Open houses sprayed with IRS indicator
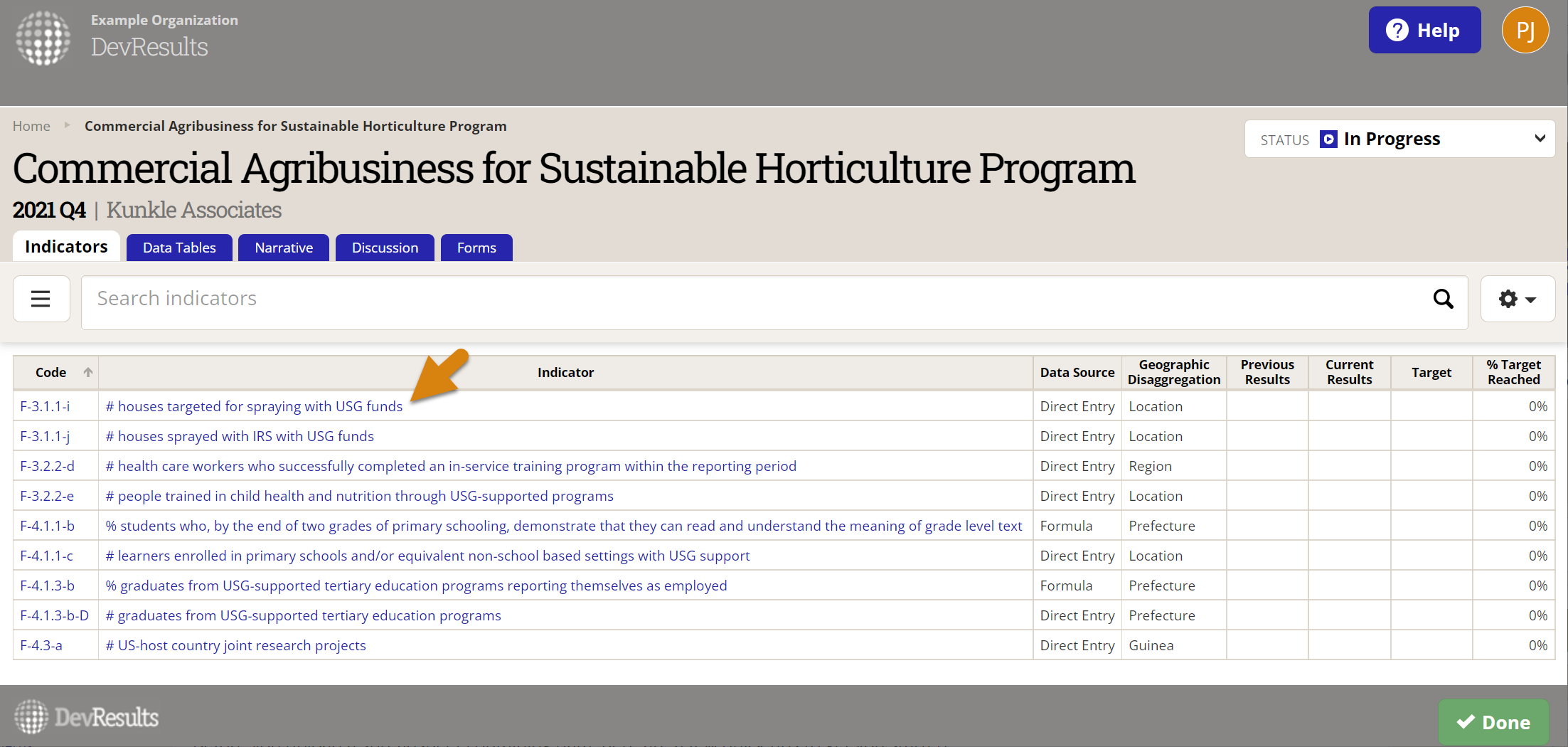This screenshot has width=1568, height=747. tap(240, 436)
